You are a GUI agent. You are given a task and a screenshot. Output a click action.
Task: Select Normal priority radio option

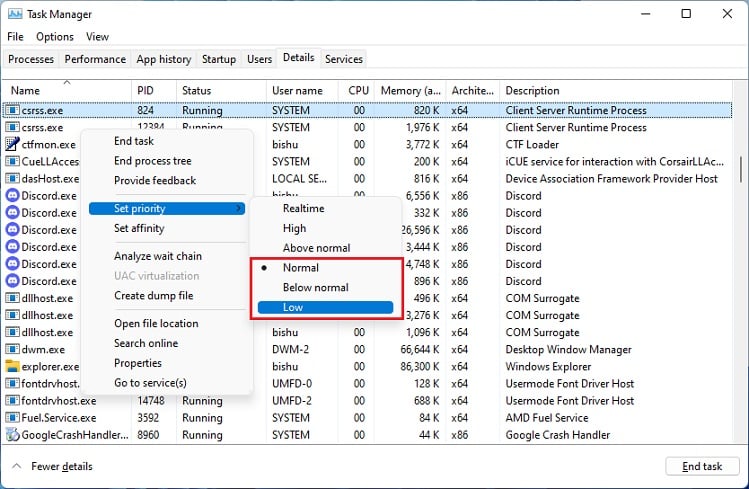point(301,268)
